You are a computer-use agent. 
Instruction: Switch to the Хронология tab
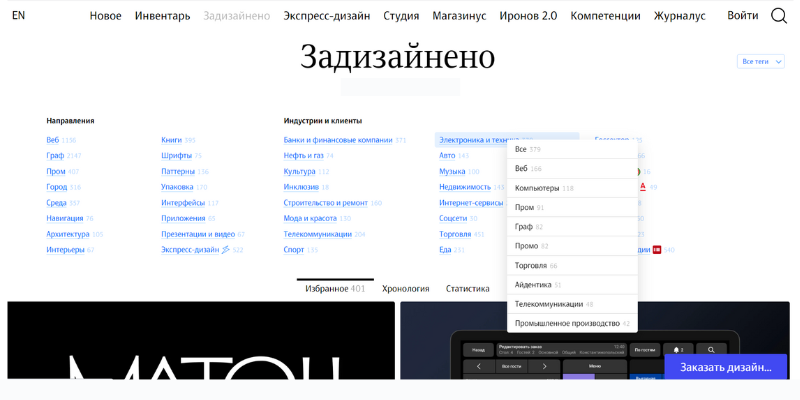[x=405, y=289]
